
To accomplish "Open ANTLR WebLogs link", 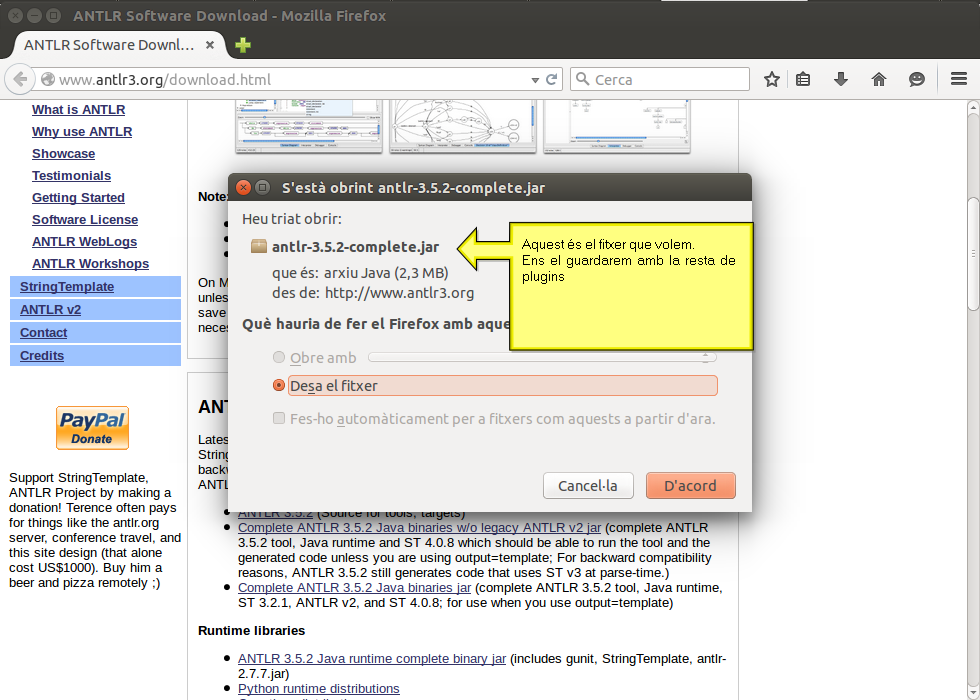I will pos(84,241).
